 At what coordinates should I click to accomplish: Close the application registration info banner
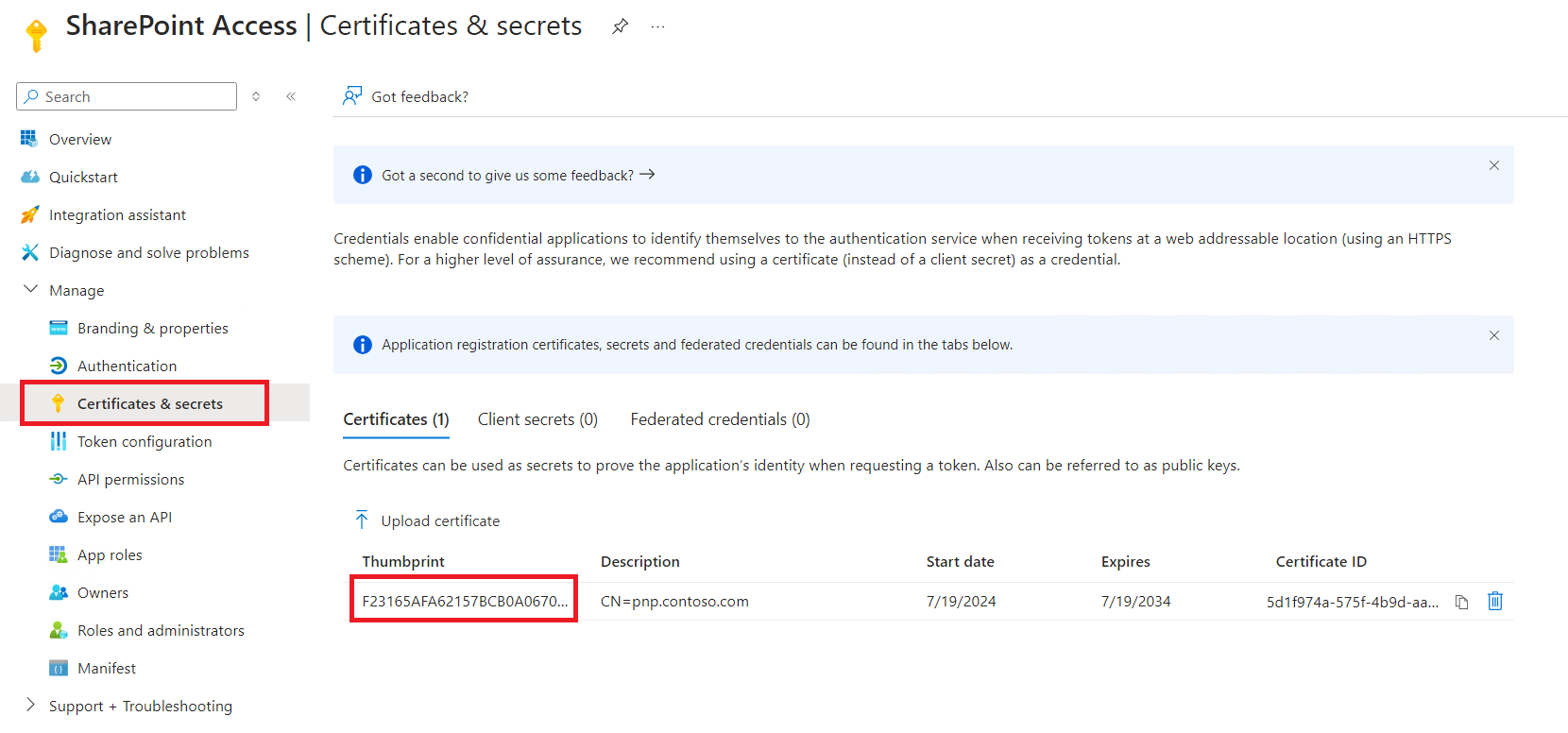pyautogui.click(x=1493, y=335)
